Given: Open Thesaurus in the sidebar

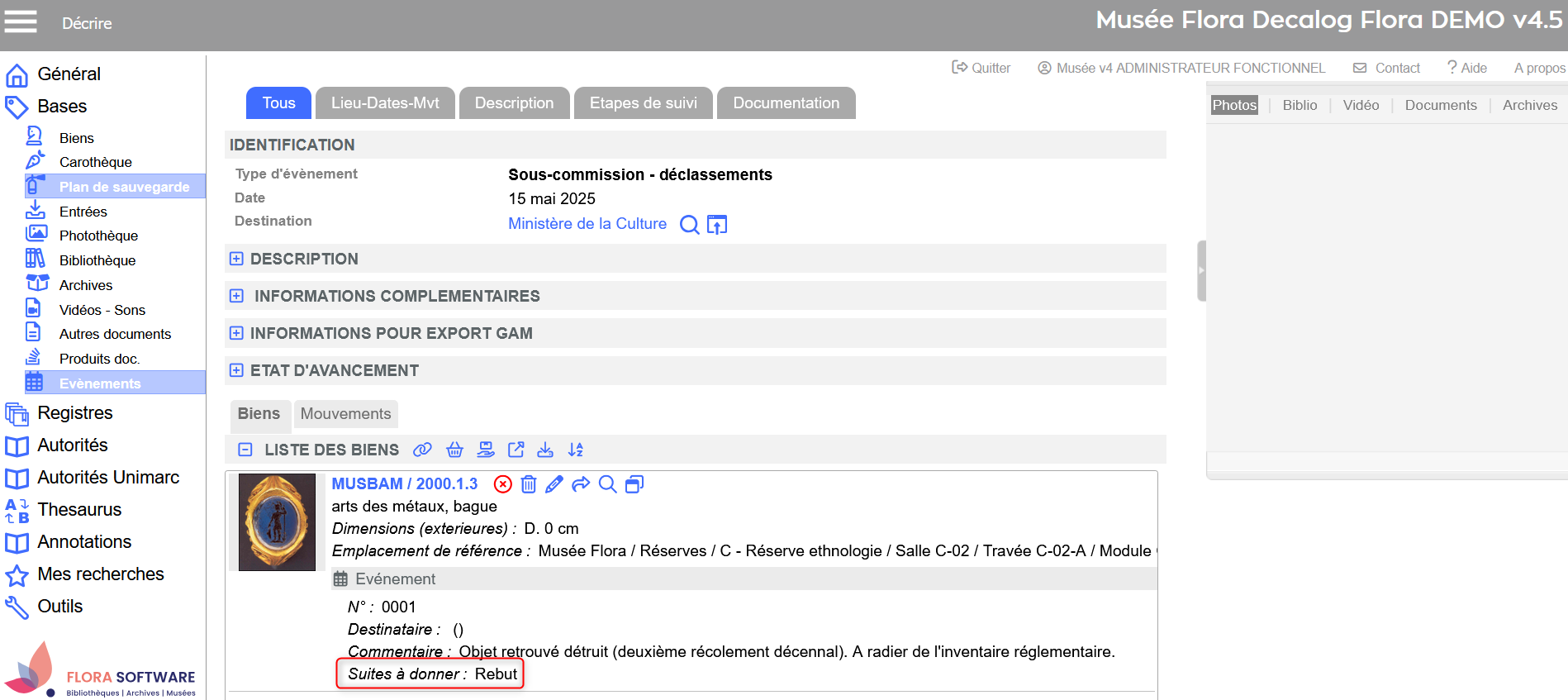Looking at the screenshot, I should [79, 510].
